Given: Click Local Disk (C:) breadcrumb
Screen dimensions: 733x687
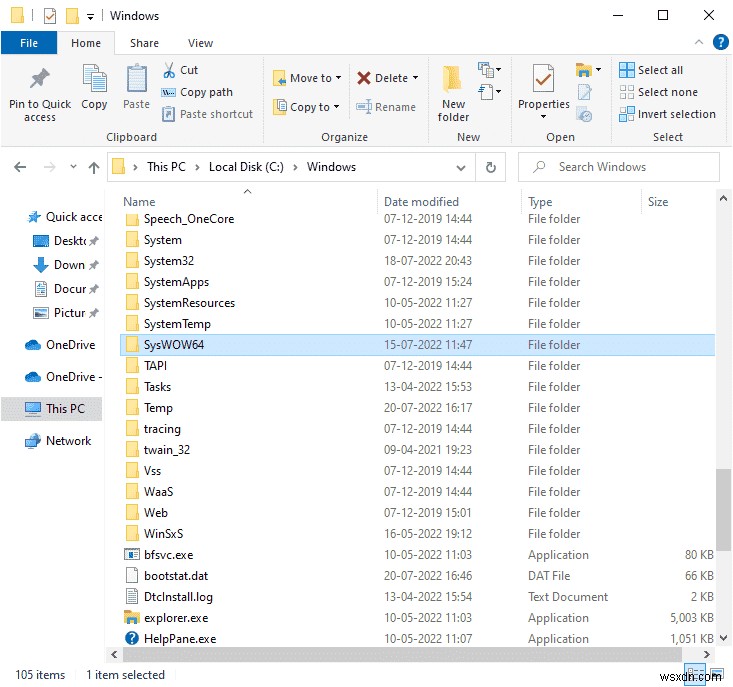Looking at the screenshot, I should coord(246,167).
